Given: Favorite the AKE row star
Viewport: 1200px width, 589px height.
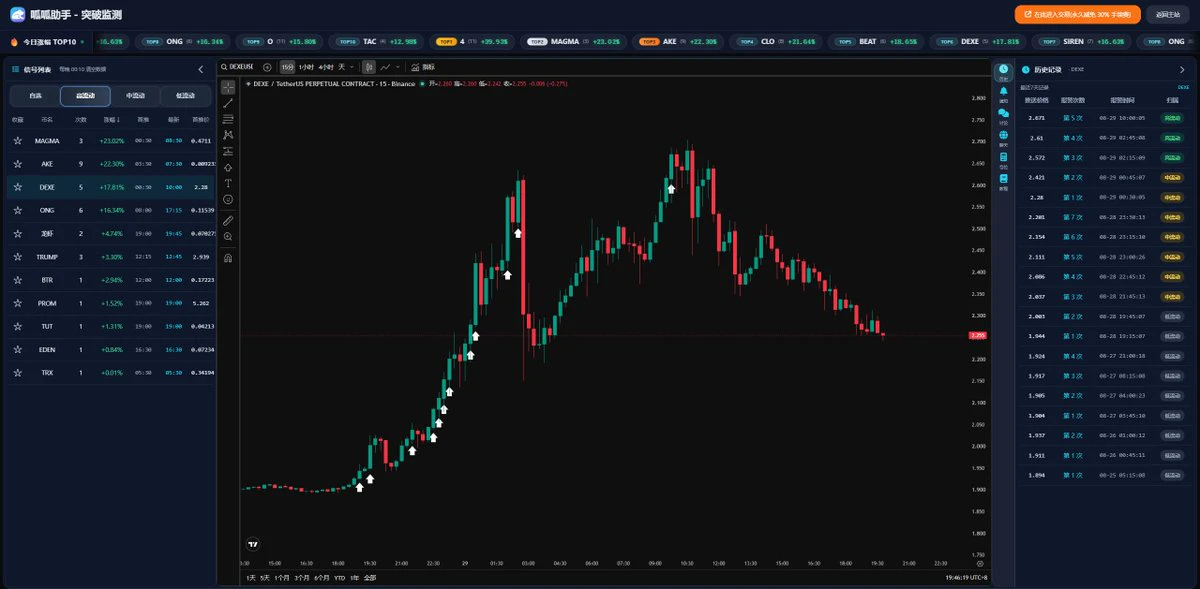Looking at the screenshot, I should 17,164.
